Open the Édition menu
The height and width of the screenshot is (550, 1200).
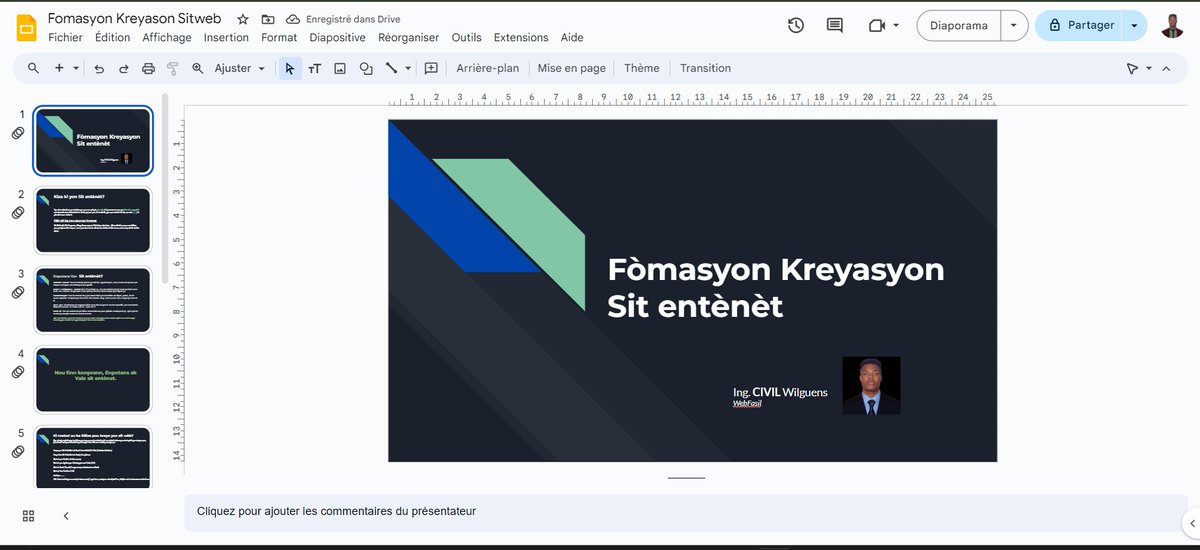(x=112, y=37)
